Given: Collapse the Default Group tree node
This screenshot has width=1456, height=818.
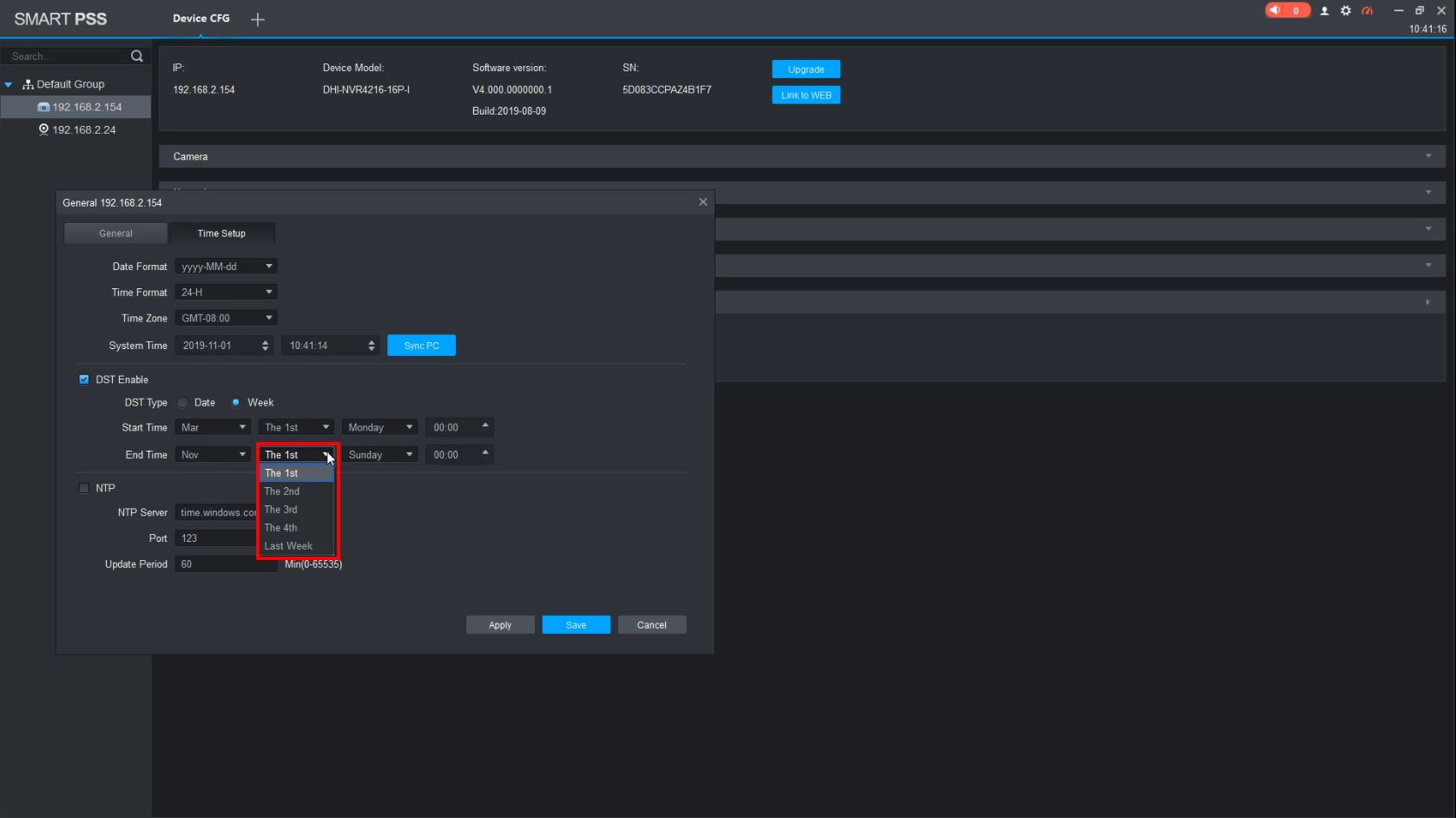Looking at the screenshot, I should (9, 84).
